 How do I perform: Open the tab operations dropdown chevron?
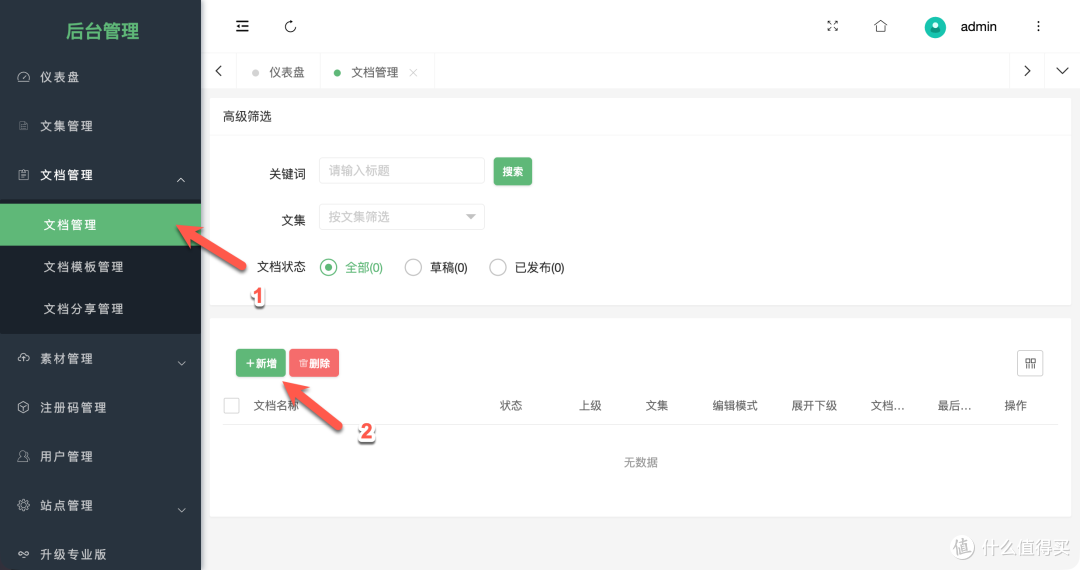[x=1062, y=71]
